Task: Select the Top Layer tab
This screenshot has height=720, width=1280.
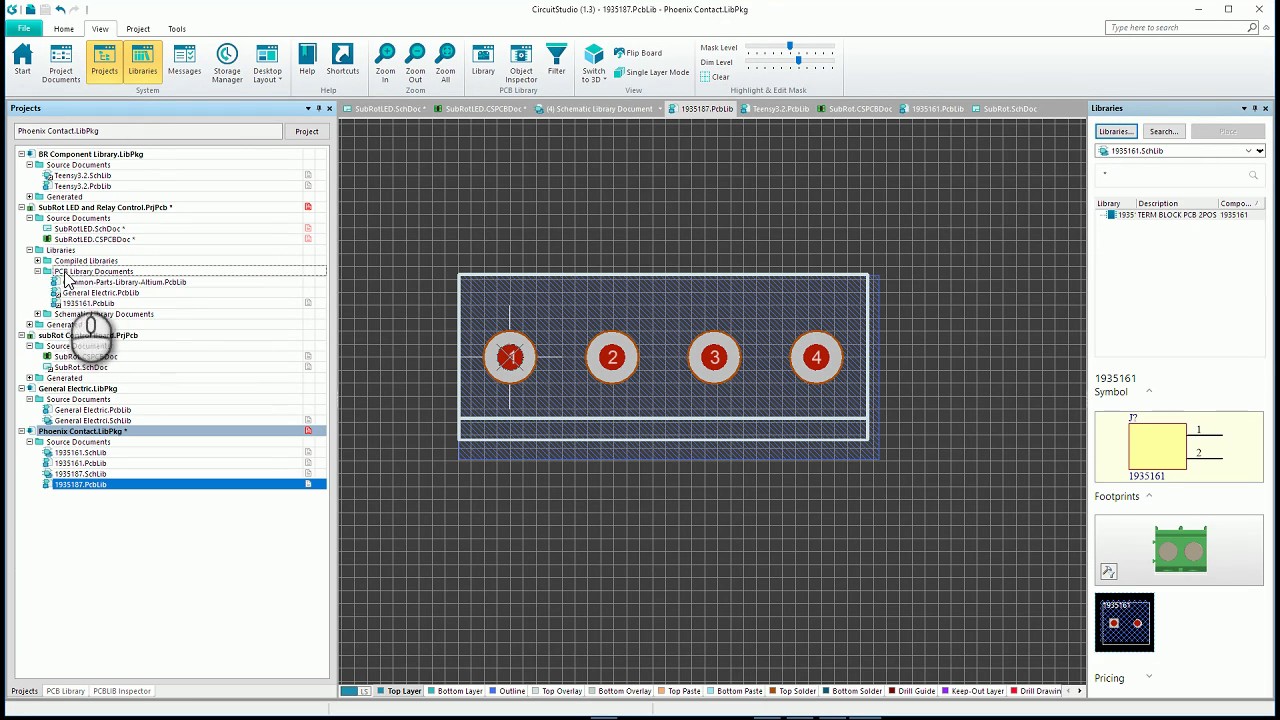Action: point(400,691)
